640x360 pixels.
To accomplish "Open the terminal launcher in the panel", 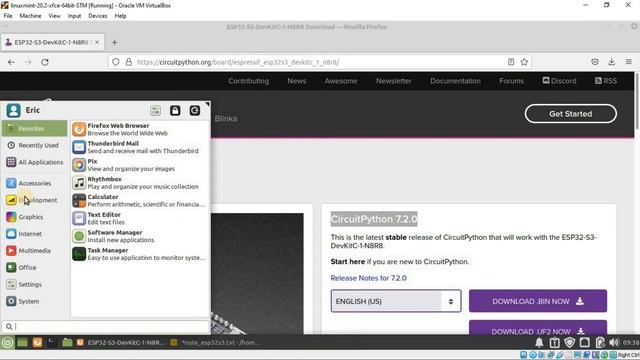I will coord(52,342).
